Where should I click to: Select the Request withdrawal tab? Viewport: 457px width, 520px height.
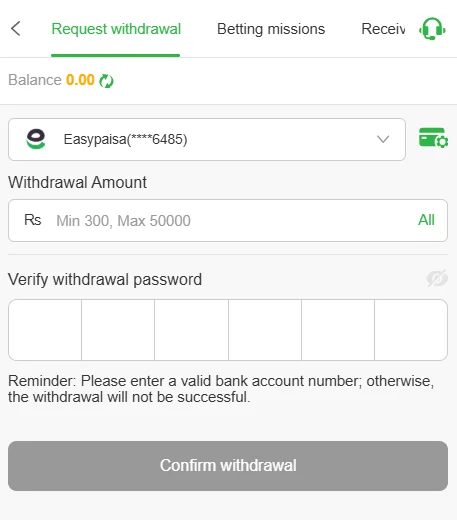click(116, 29)
